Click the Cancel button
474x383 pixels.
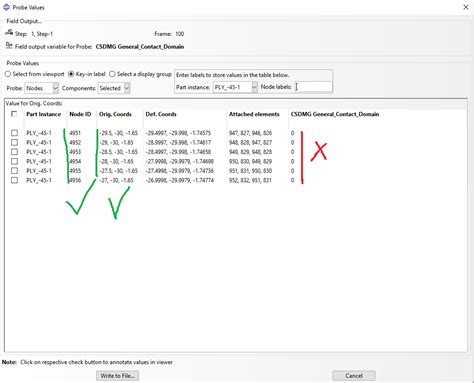coord(354,376)
